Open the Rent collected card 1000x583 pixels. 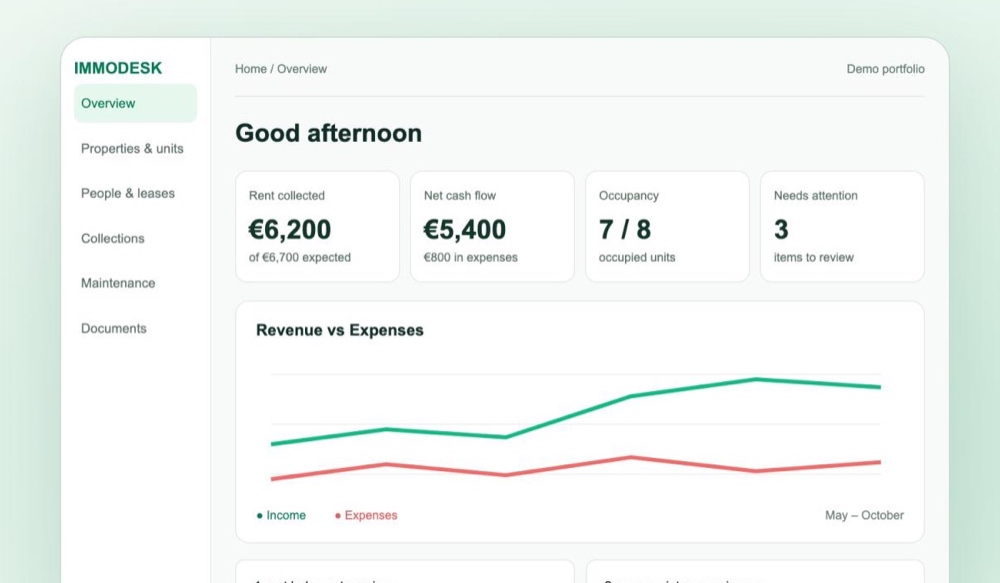point(318,226)
